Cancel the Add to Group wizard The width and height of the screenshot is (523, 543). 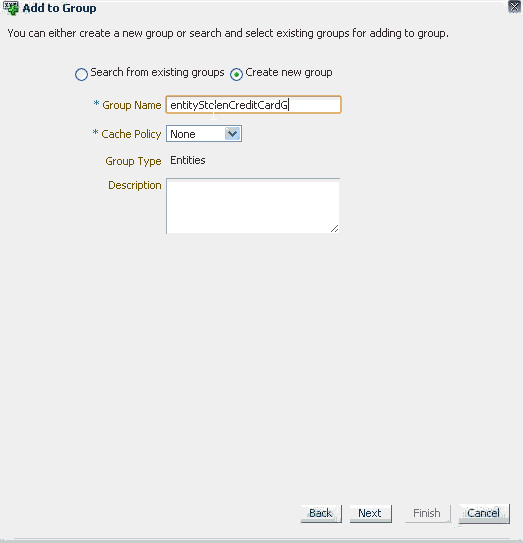pos(484,513)
